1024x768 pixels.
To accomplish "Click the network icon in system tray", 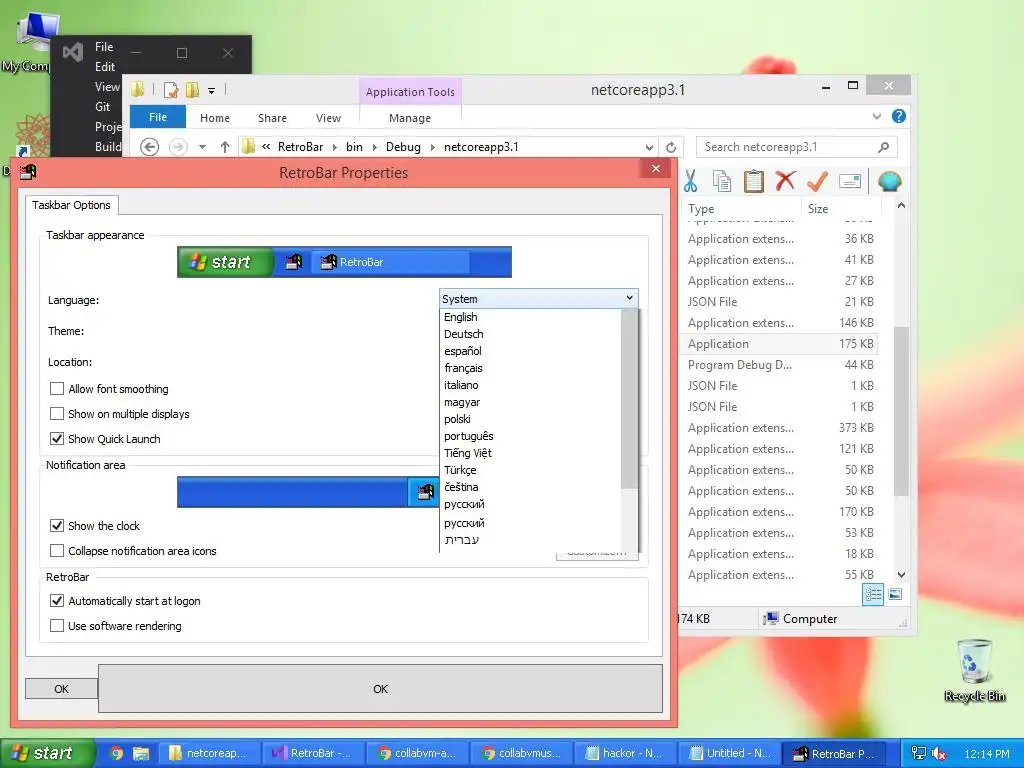I will (918, 753).
